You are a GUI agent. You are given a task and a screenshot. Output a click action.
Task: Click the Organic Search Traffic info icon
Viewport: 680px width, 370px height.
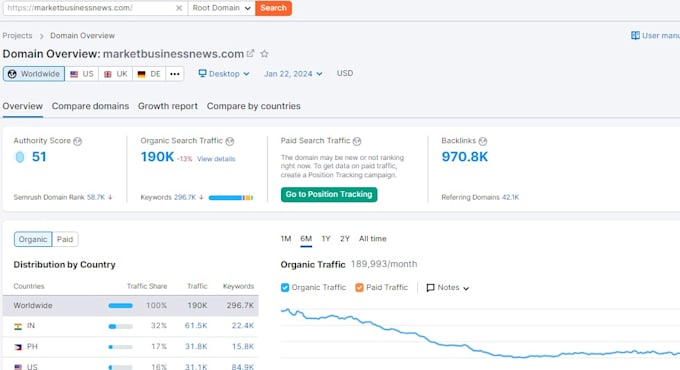click(230, 141)
